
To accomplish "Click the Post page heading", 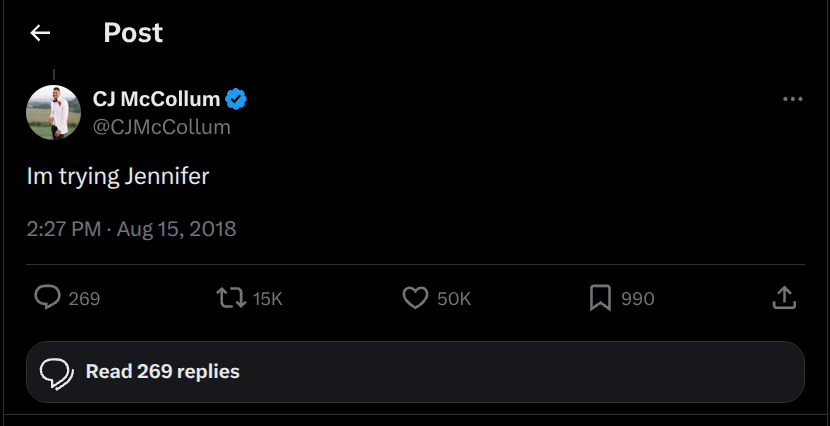I will click(x=133, y=33).
